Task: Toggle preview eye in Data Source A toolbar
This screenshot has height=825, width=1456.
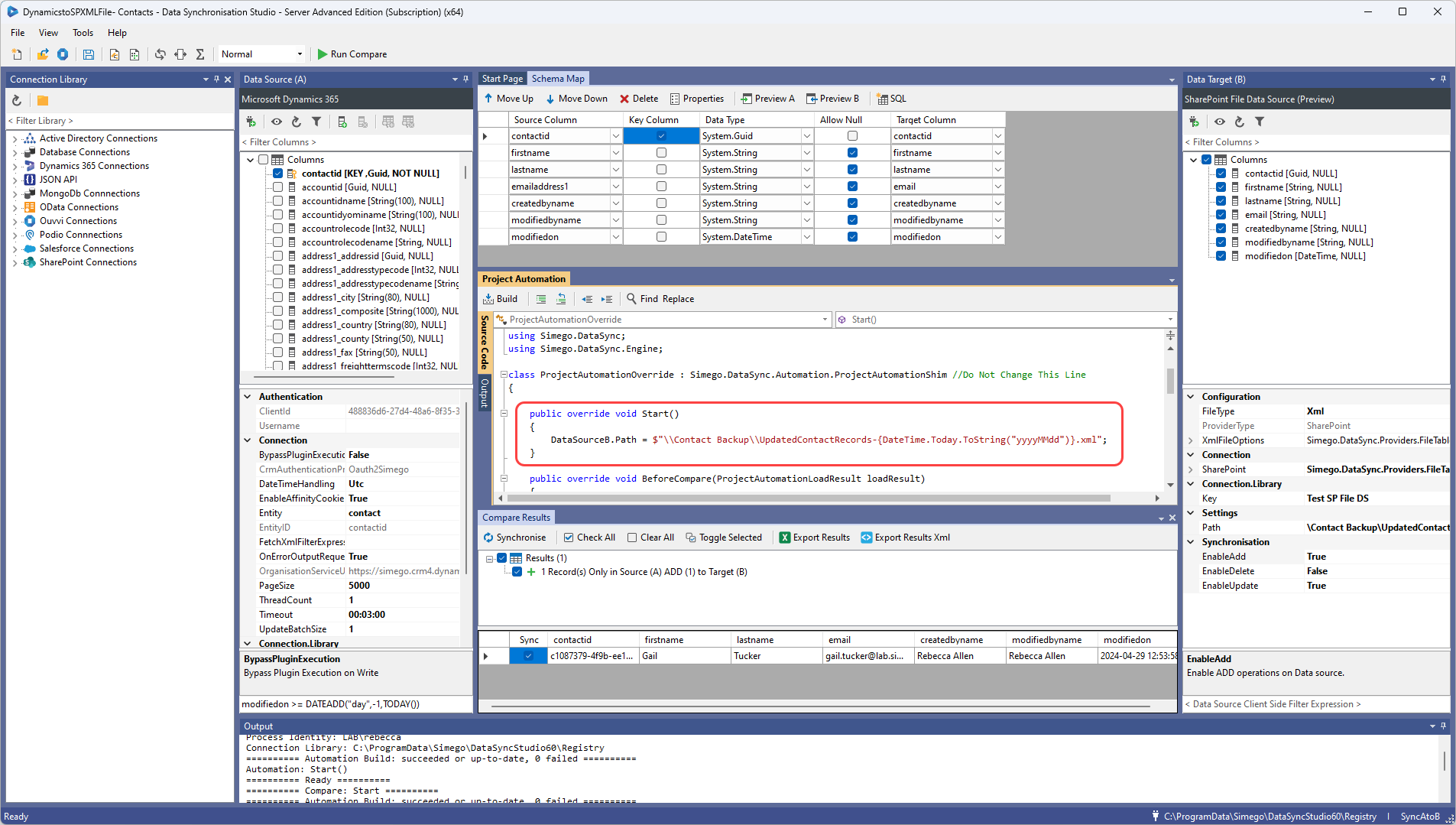Action: (277, 122)
